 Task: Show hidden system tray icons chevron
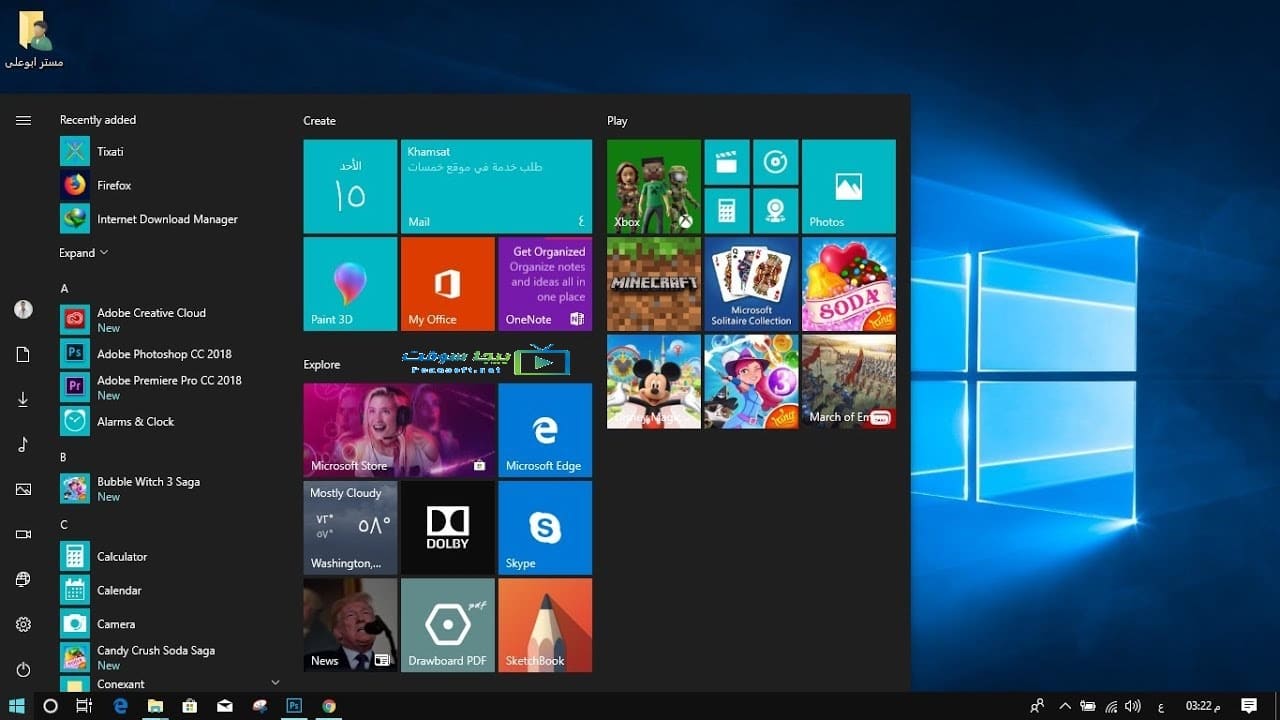tap(1064, 706)
